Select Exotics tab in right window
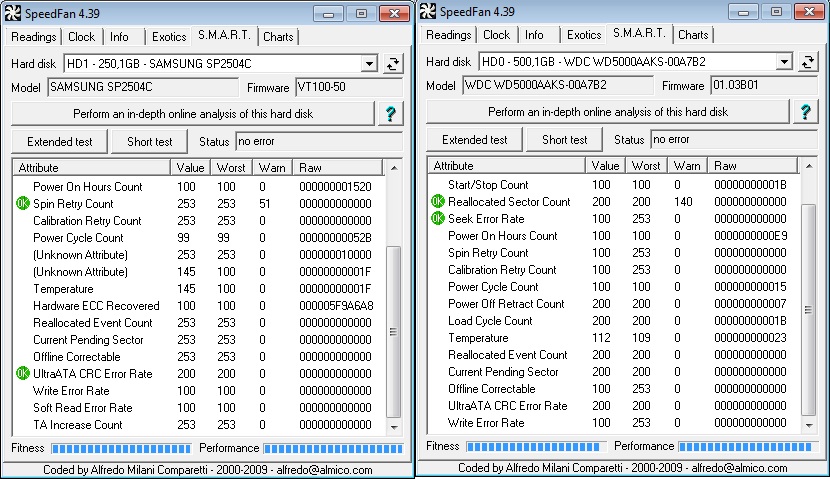 [584, 35]
